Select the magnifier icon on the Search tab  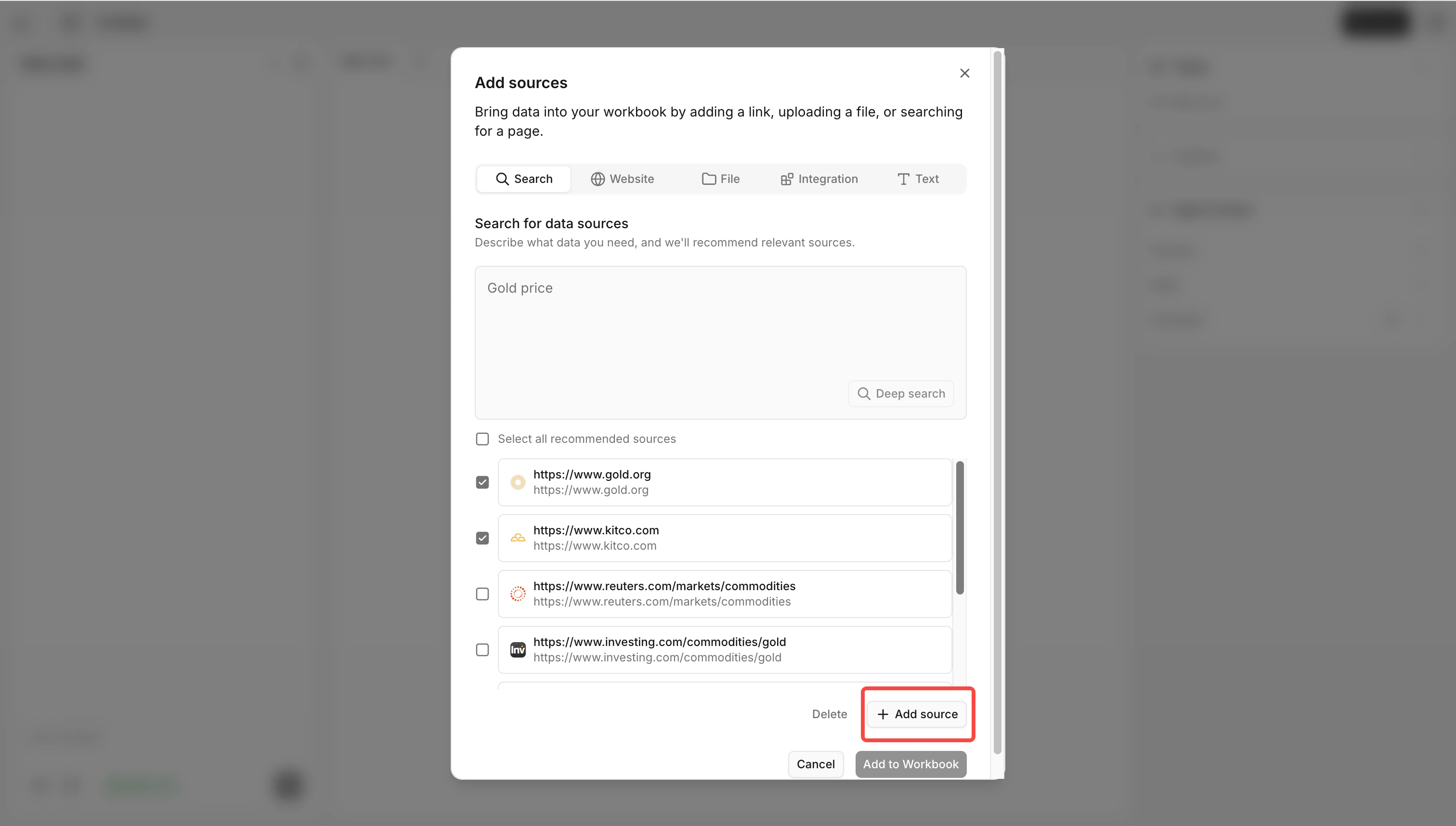tap(503, 179)
